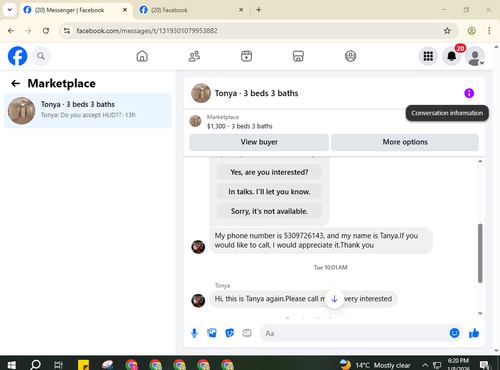The image size is (500, 370).
Task: Open the Groups icon in the top nav
Action: [x=350, y=56]
